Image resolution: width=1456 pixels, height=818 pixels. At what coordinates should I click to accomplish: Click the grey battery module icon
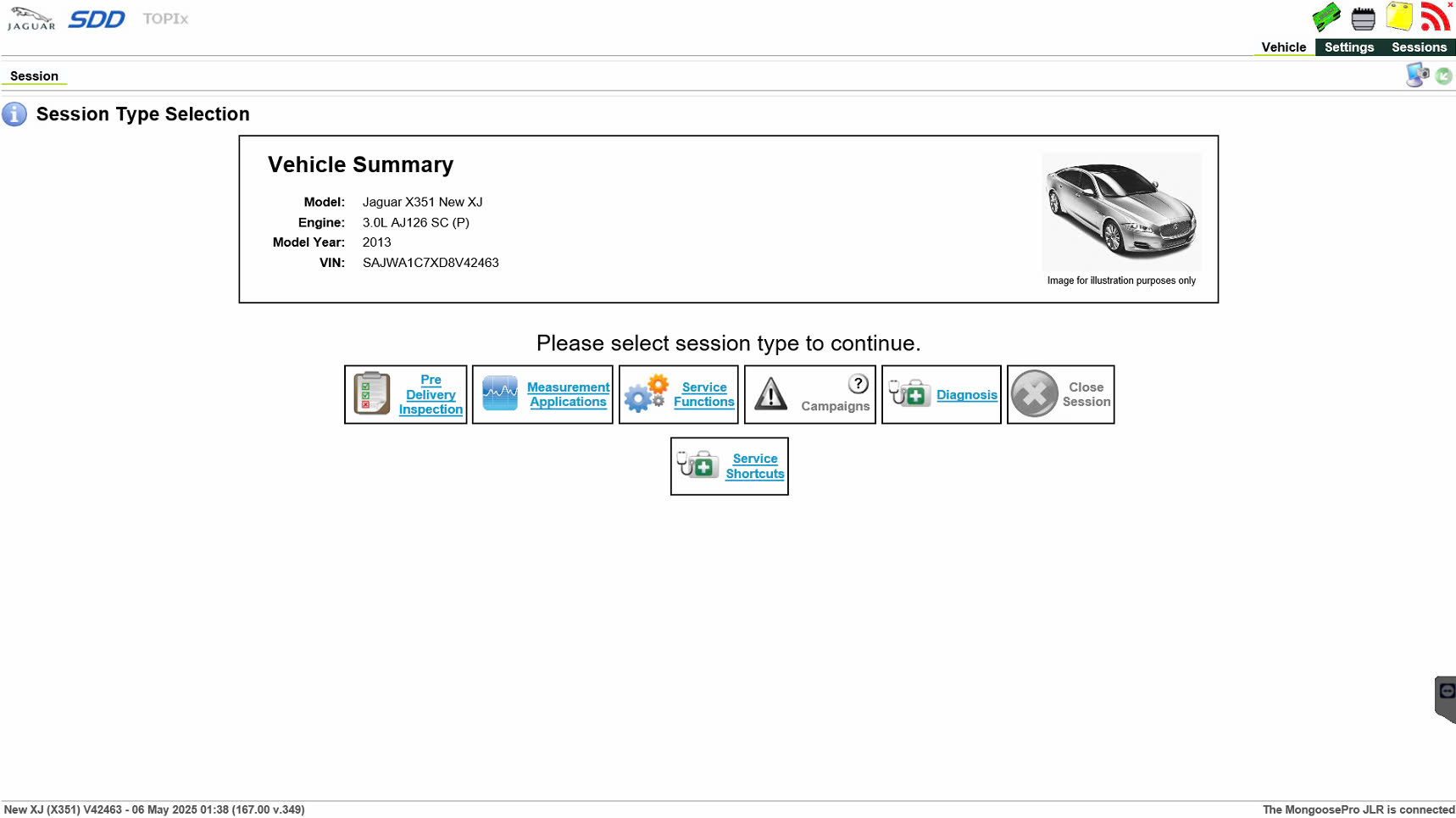coord(1363,18)
